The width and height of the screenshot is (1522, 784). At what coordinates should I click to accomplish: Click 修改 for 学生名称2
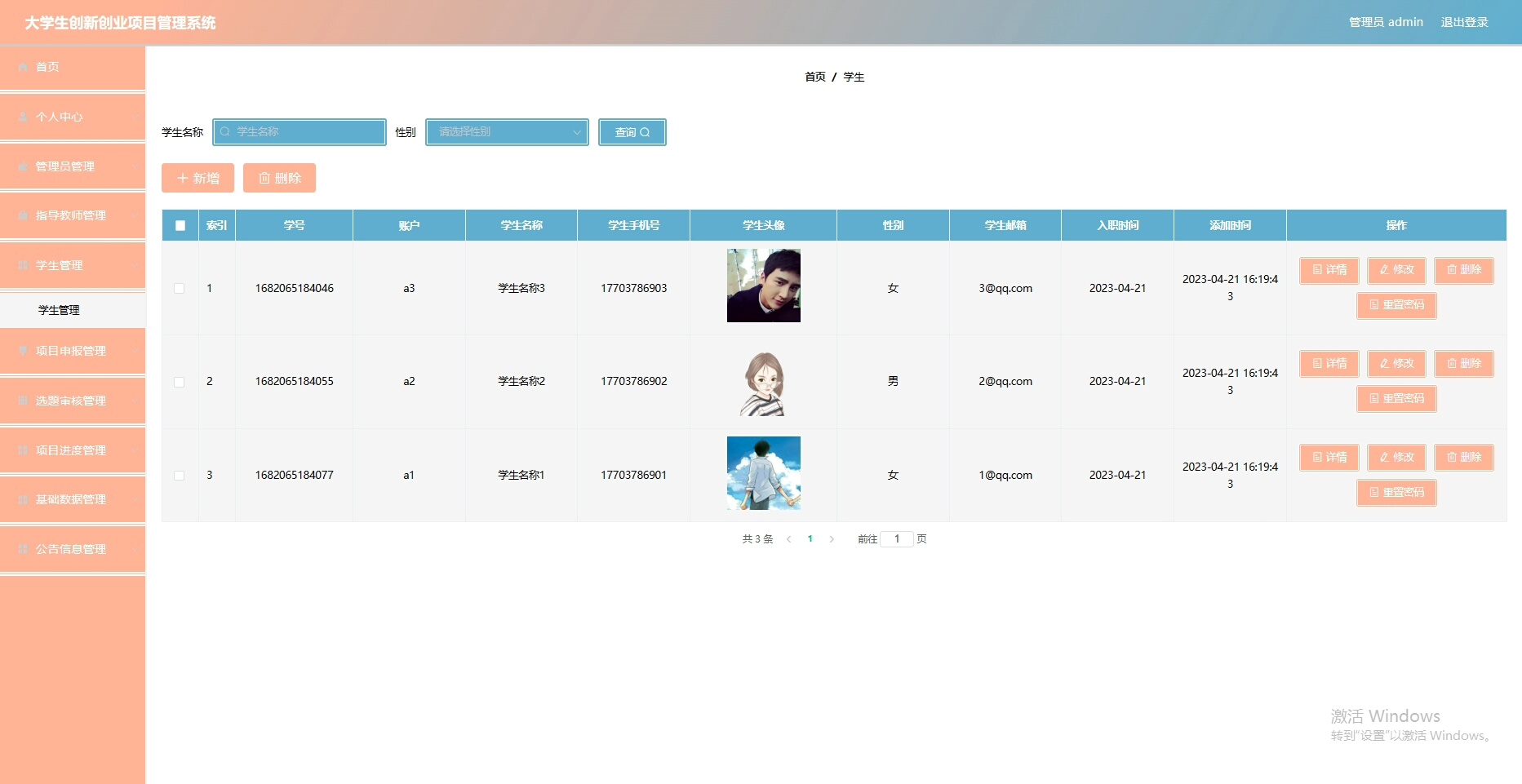pos(1396,364)
